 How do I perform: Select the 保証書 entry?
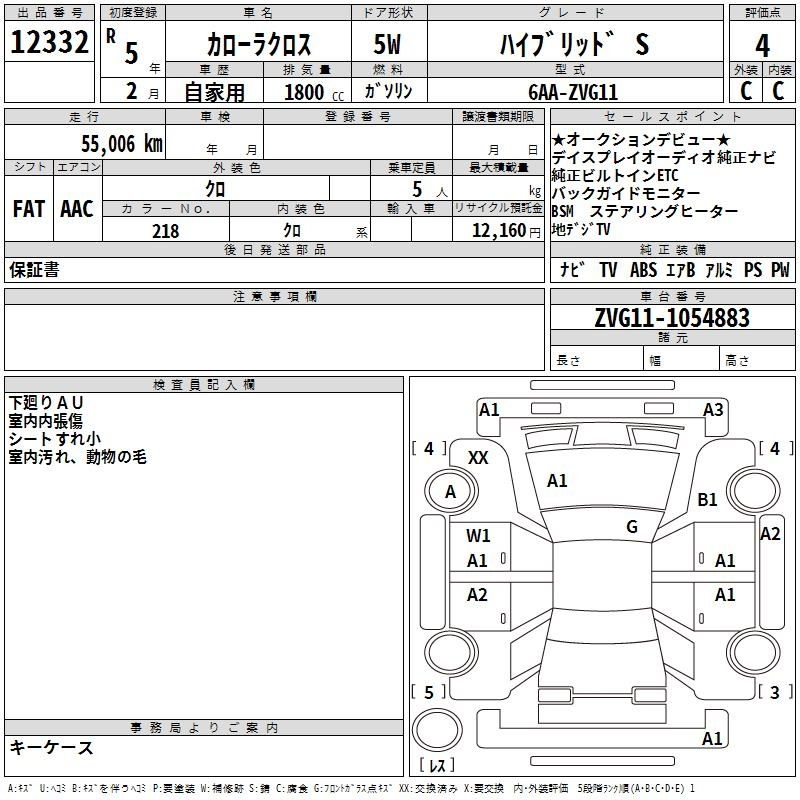point(35,270)
